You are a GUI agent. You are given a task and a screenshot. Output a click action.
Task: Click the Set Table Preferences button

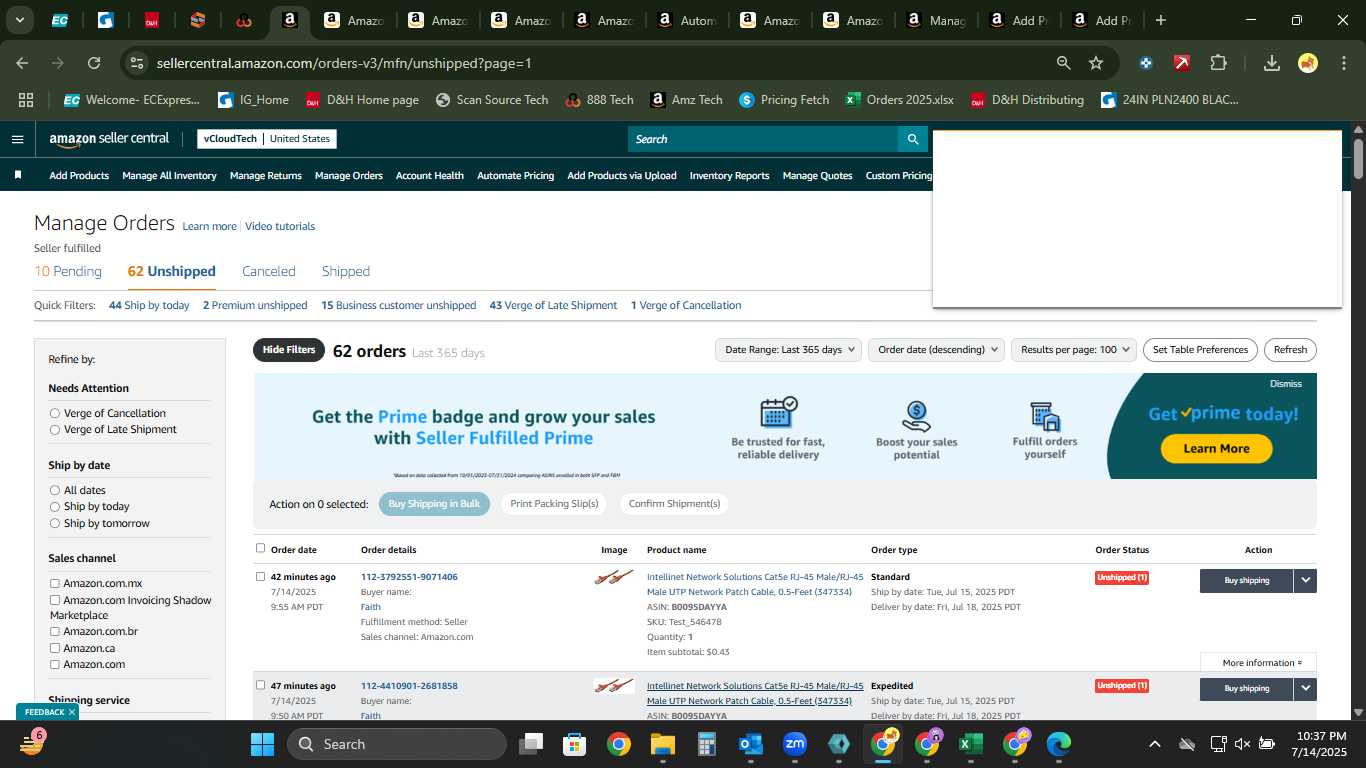[x=1200, y=350]
